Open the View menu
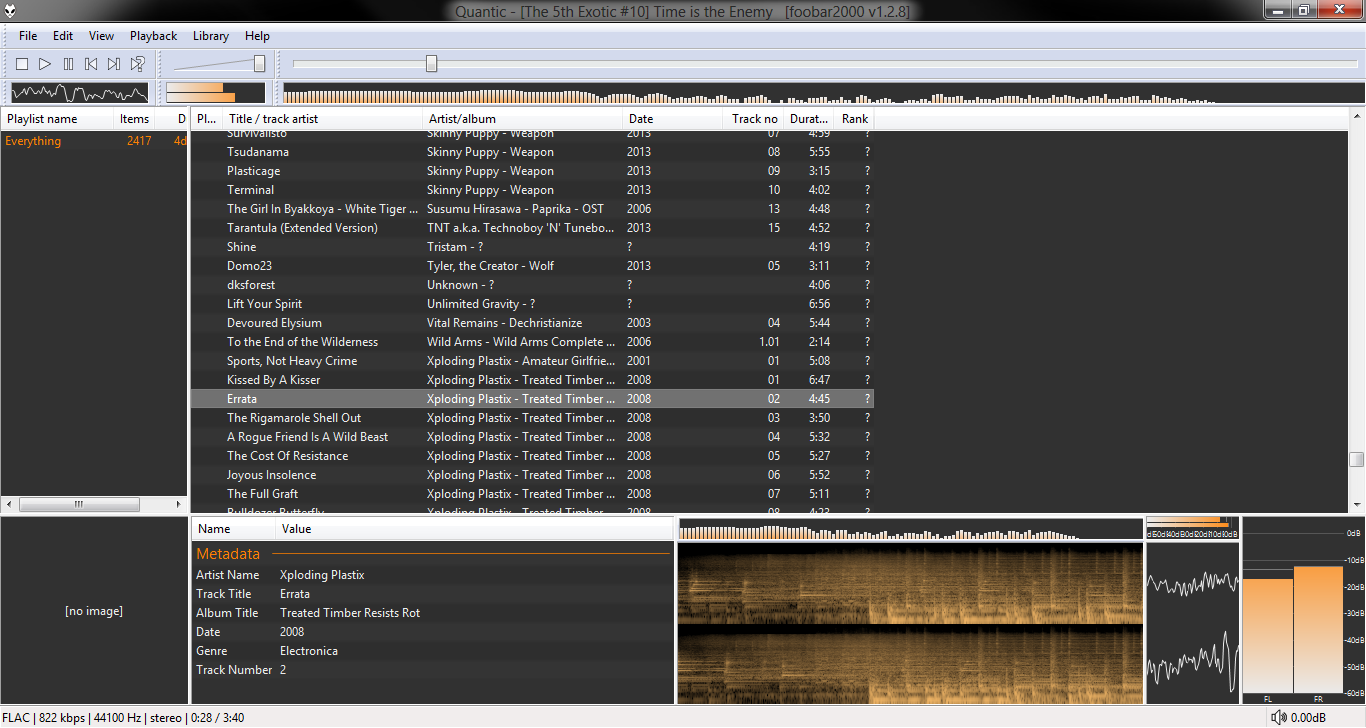1366x728 pixels. coord(101,36)
